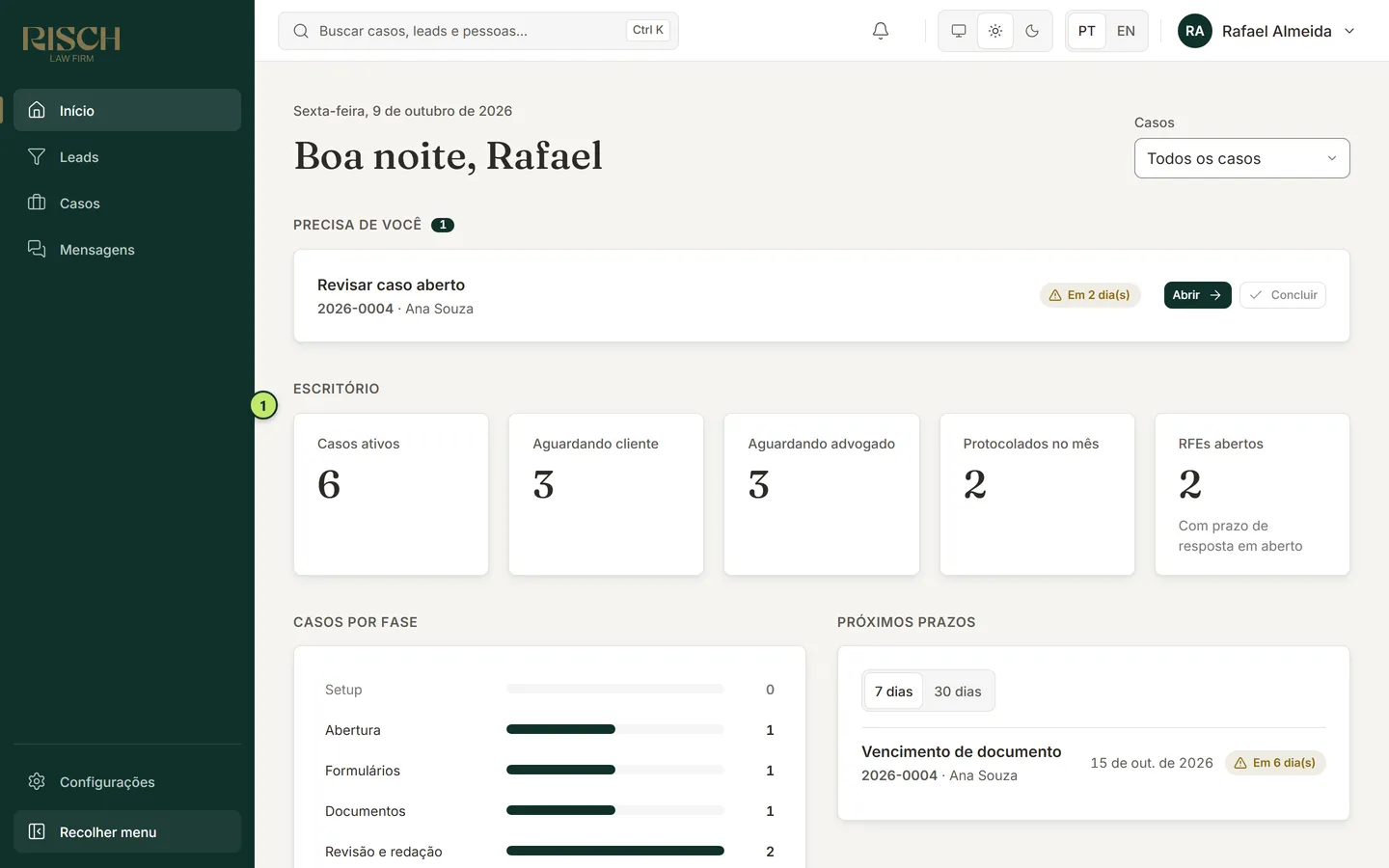Go to Início in sidebar
1389x868 pixels.
(x=127, y=110)
